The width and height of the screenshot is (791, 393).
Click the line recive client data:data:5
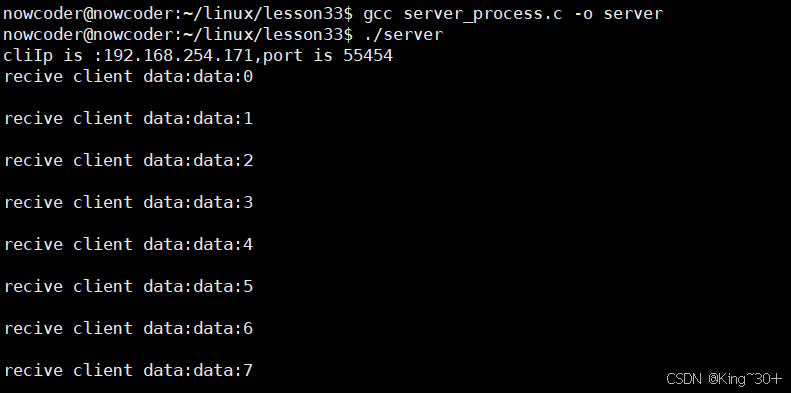[128, 286]
